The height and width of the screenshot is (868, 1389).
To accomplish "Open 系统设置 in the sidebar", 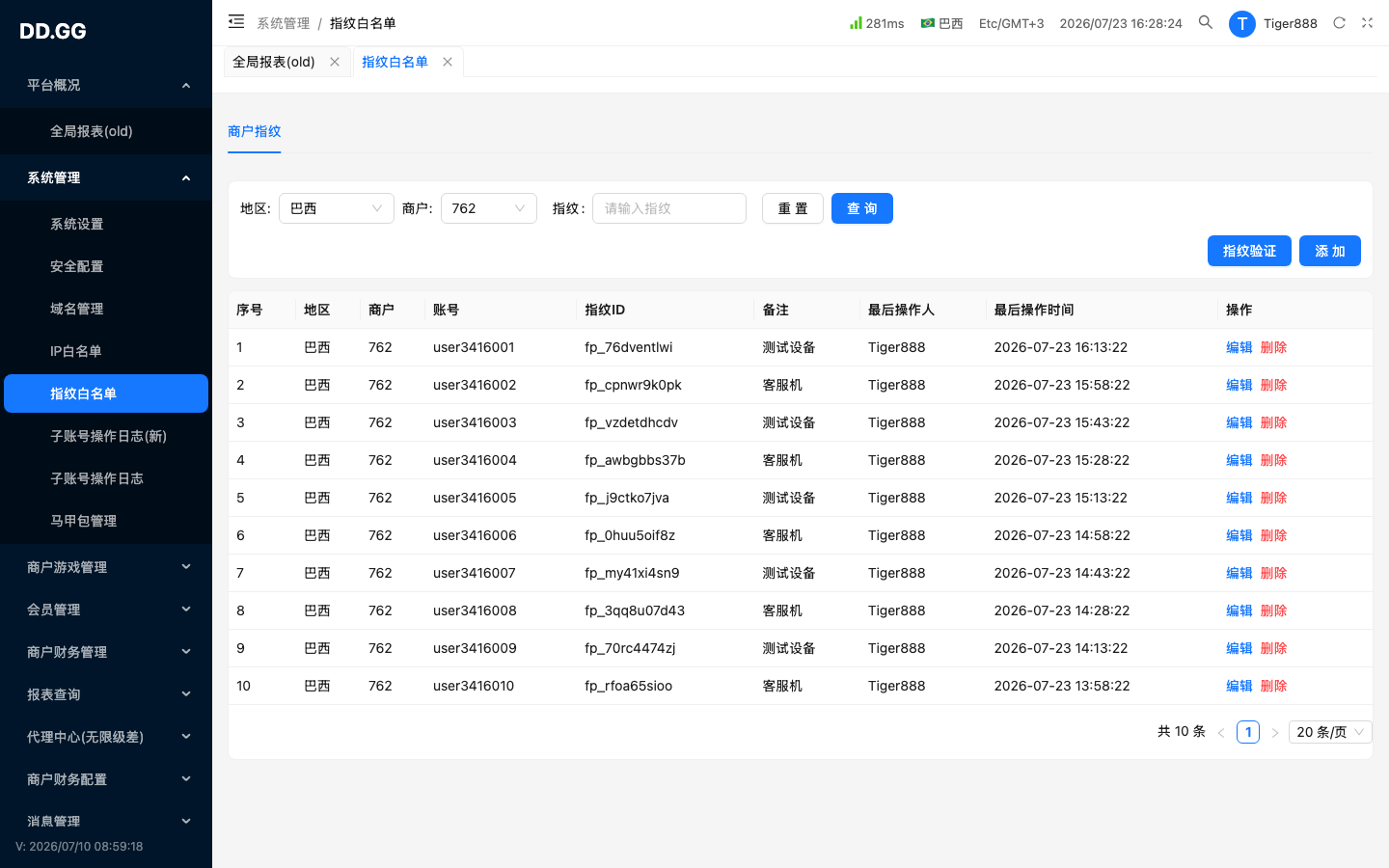I will 106,224.
